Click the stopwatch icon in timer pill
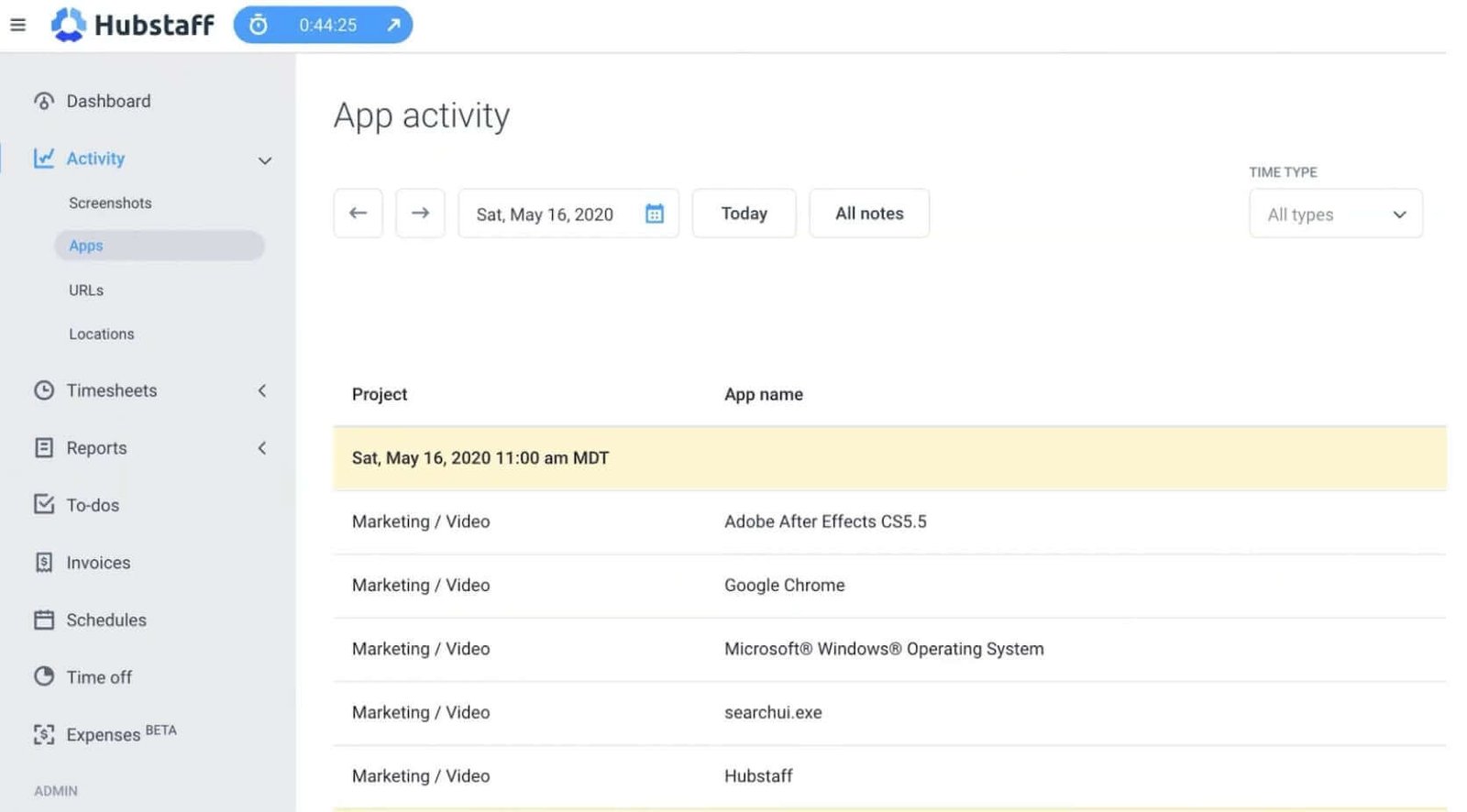 (259, 25)
